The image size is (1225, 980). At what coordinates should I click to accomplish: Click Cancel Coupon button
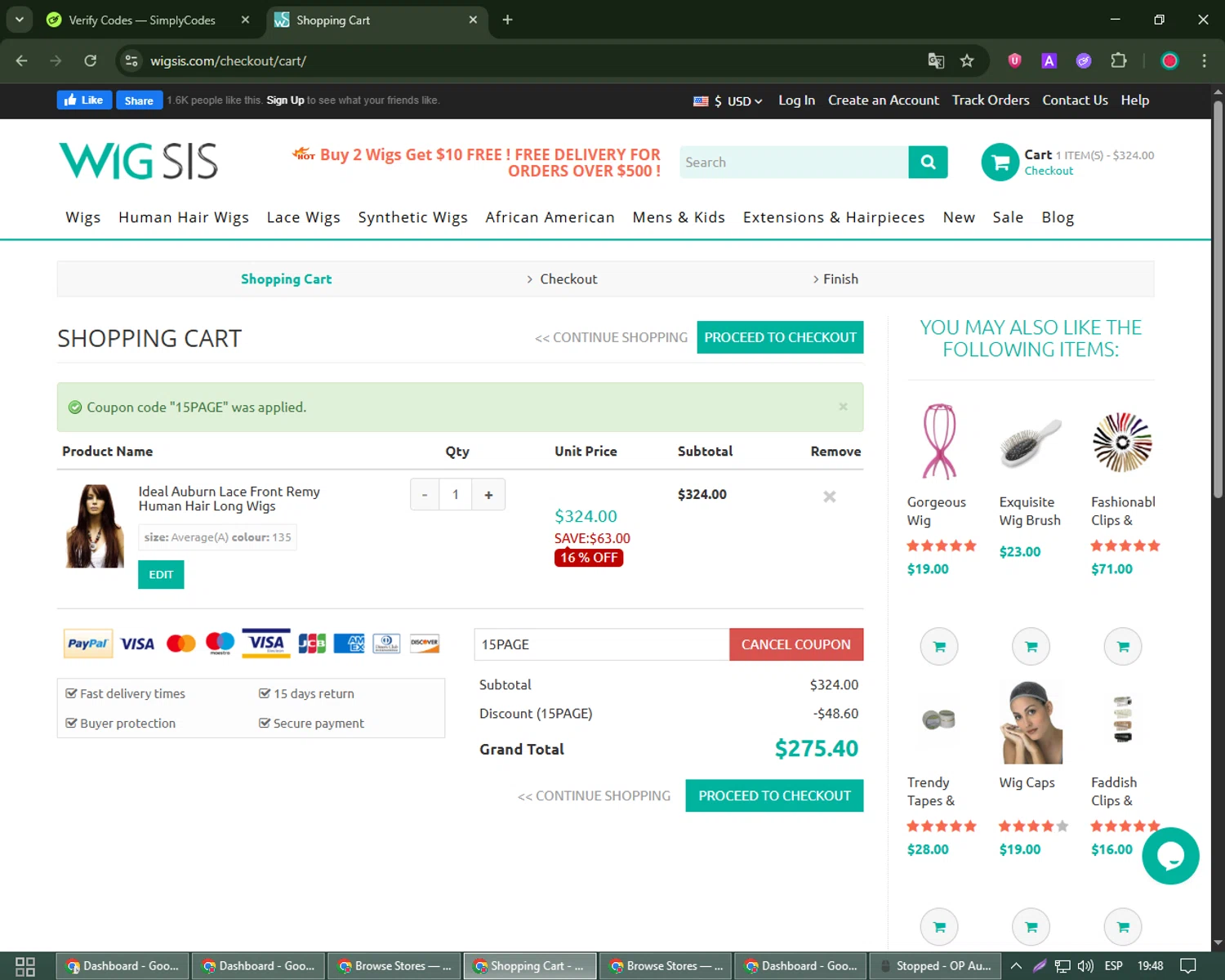(x=795, y=644)
